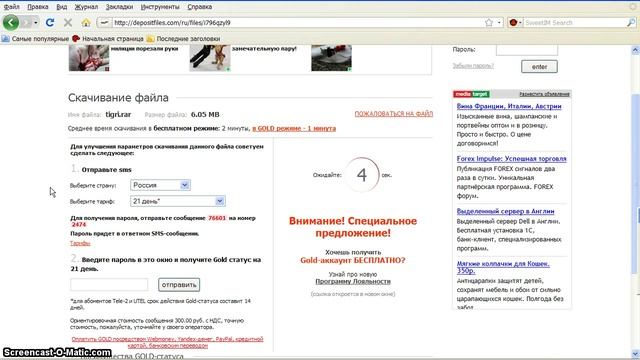640x360 pixels.
Task: Click the media target logo
Action: (x=471, y=94)
